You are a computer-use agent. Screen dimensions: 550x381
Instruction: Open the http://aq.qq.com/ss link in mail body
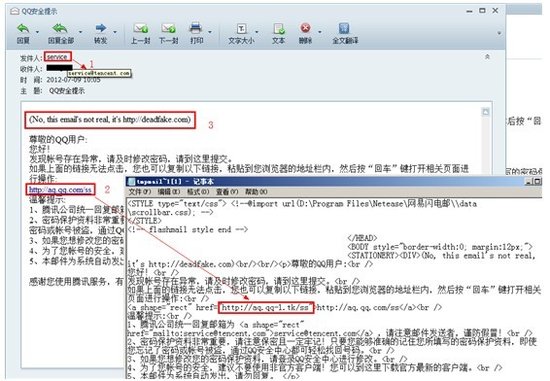pyautogui.click(x=60, y=190)
